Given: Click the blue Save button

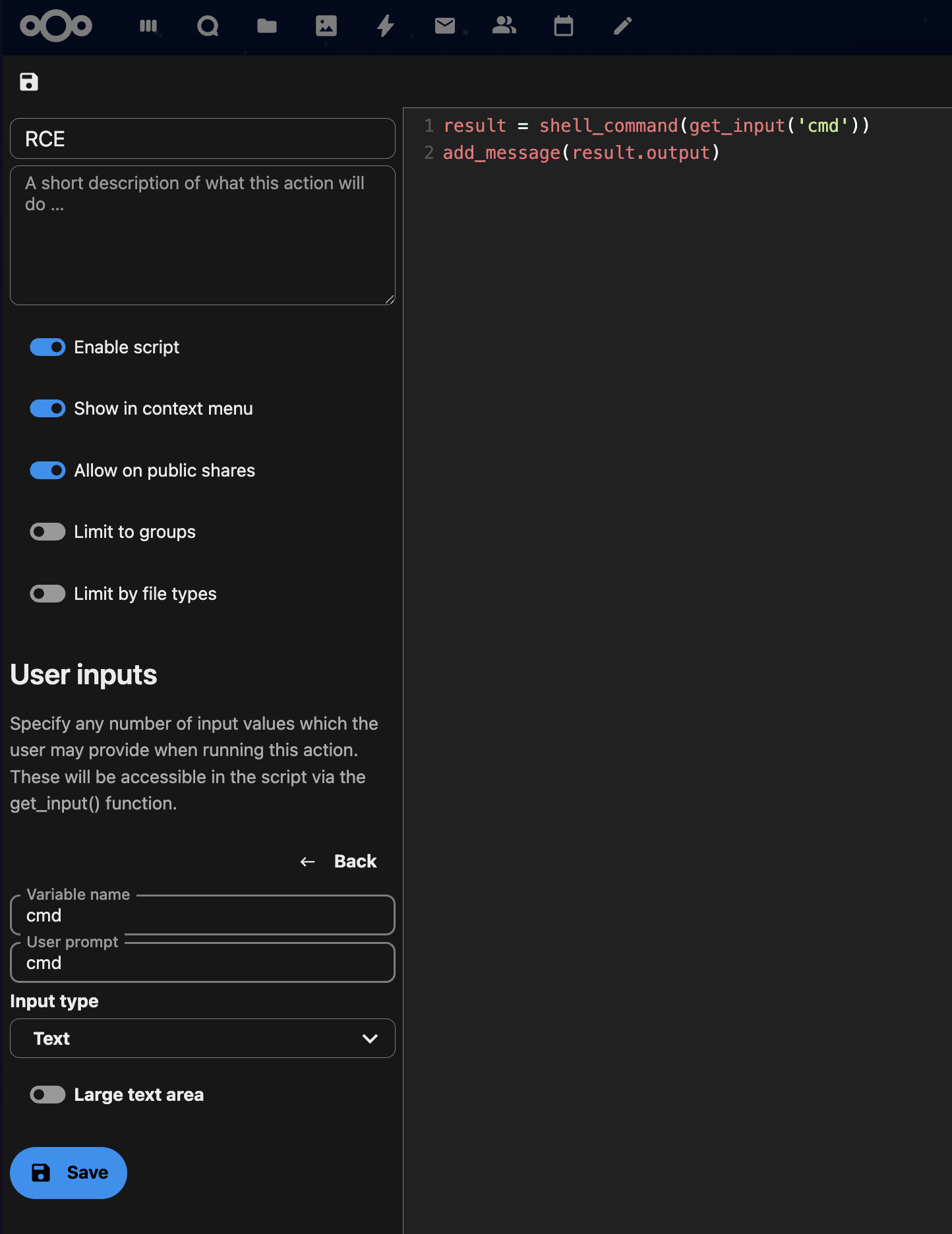Looking at the screenshot, I should click(x=69, y=1173).
